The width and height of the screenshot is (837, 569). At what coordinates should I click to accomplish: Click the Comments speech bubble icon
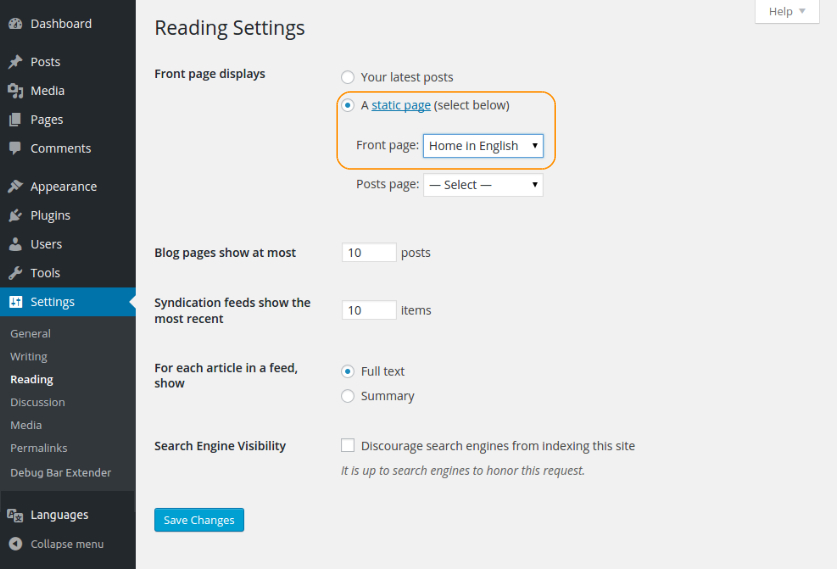point(15,148)
